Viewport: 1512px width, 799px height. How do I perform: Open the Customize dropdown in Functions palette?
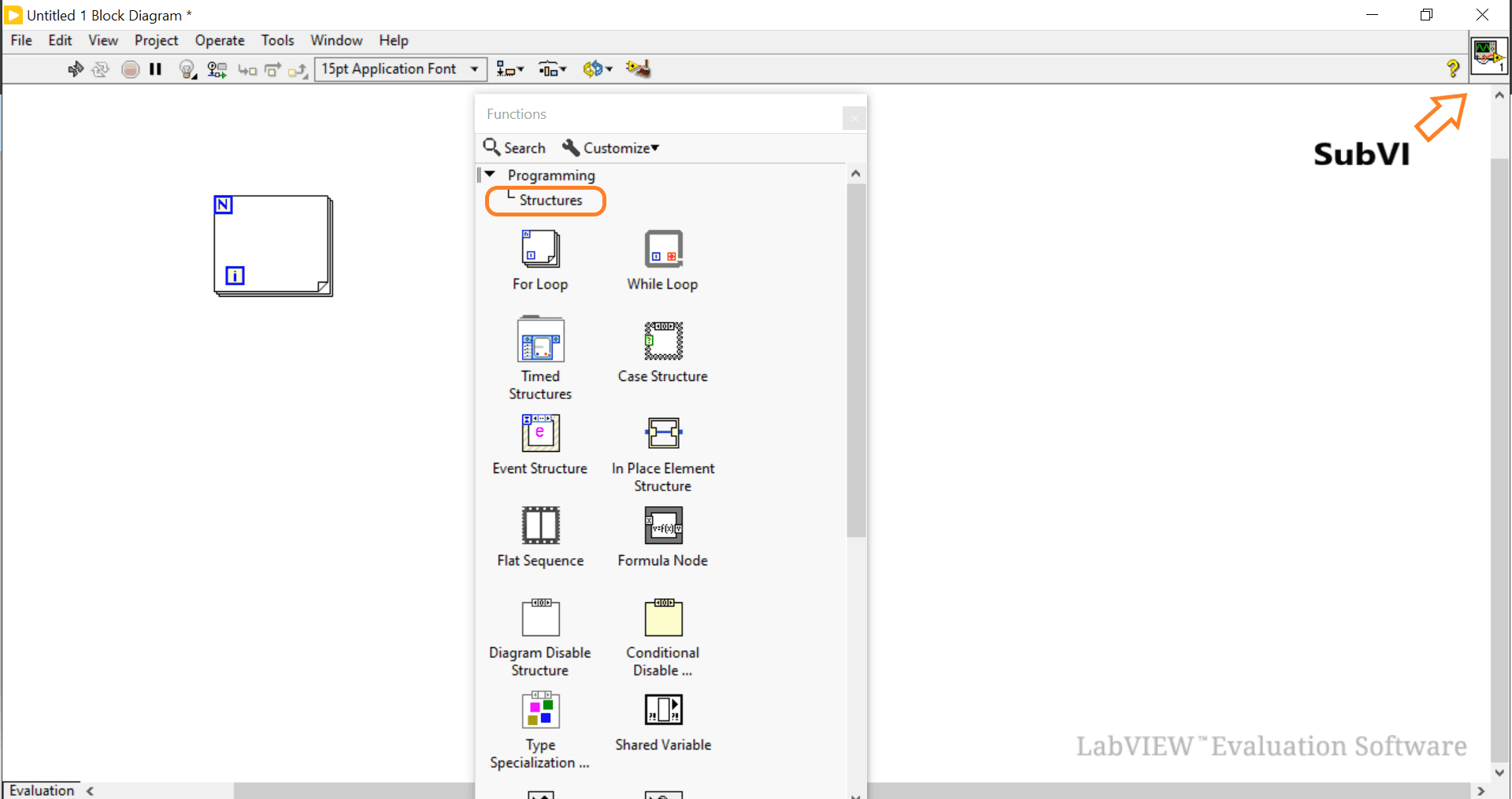coord(611,148)
